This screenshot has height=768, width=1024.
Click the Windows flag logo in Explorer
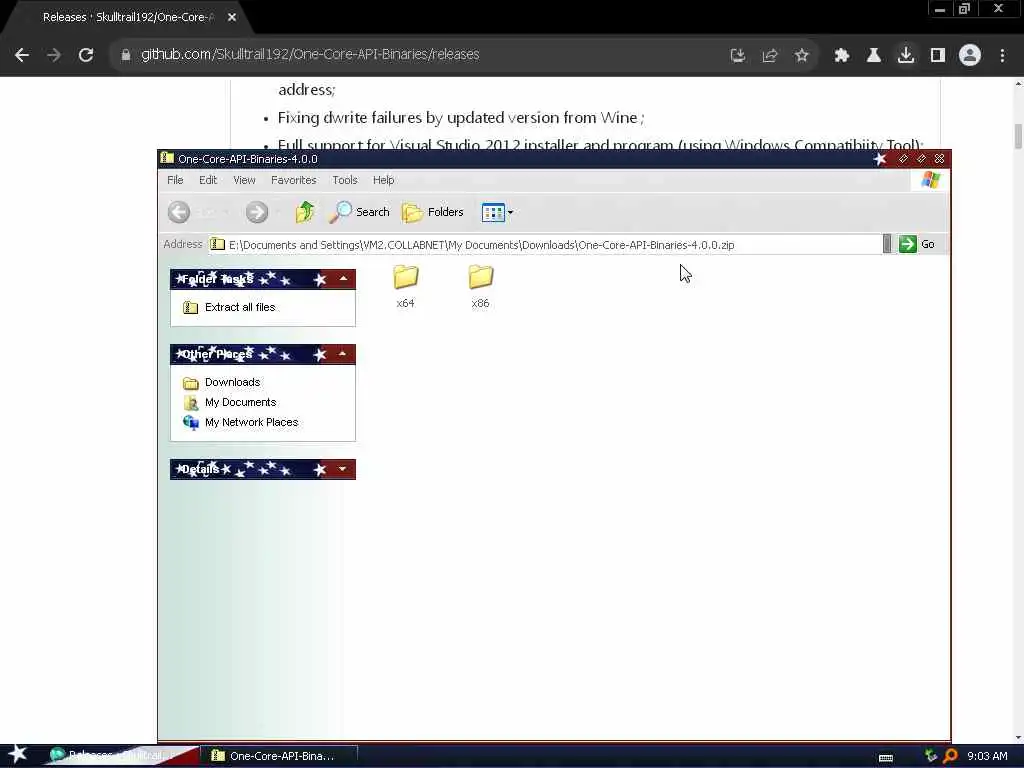click(x=931, y=180)
